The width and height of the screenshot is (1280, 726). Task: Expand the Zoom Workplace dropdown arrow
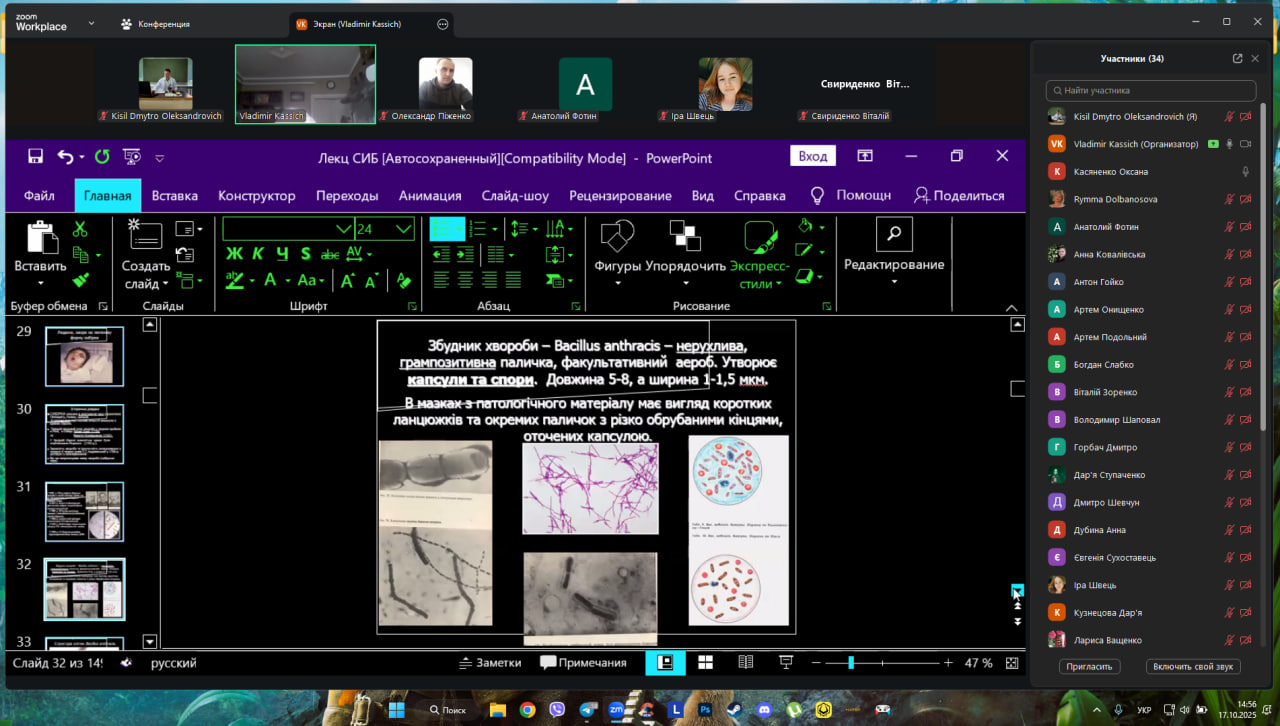point(91,23)
